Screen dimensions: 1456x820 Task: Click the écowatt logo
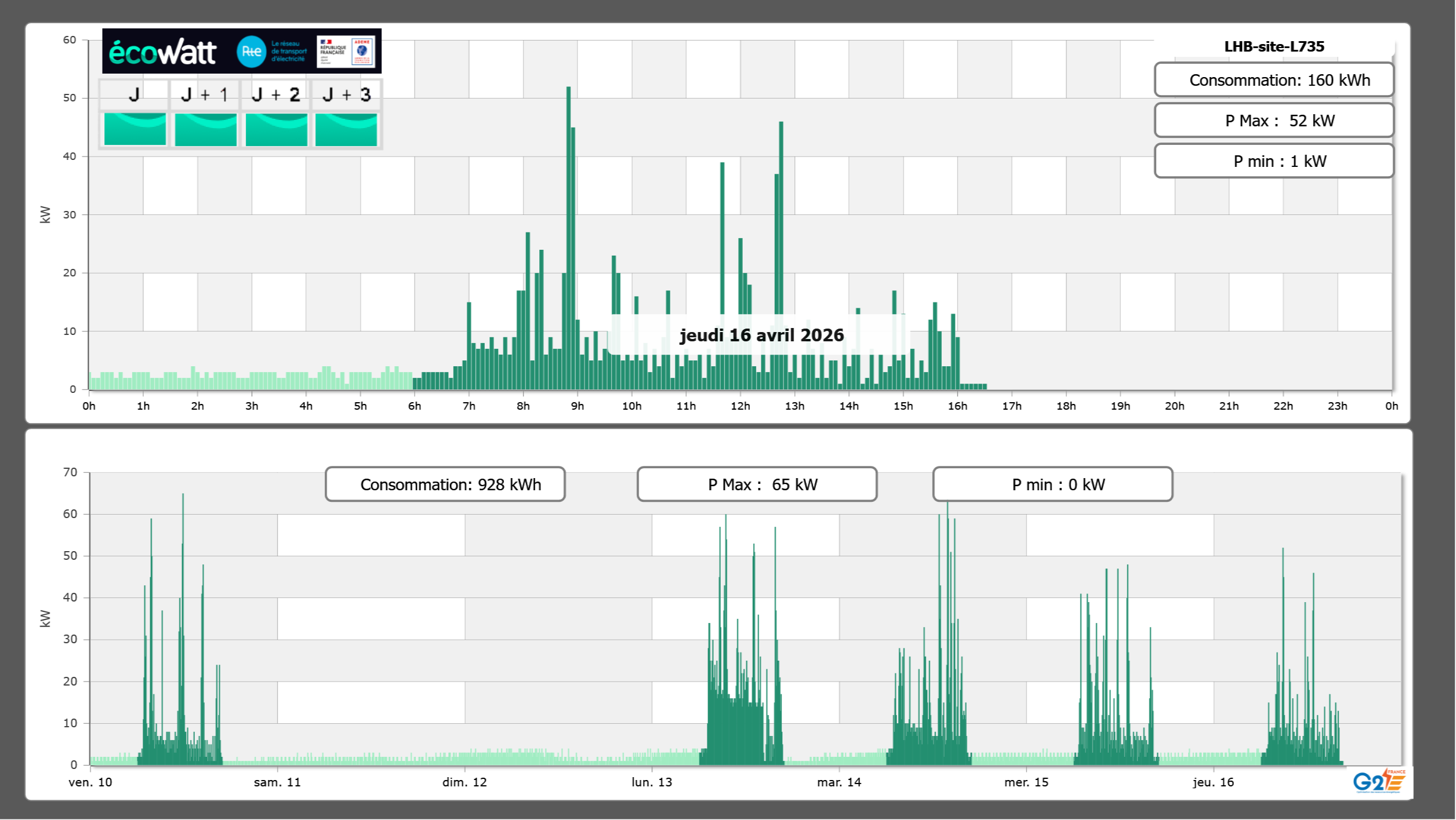coord(162,52)
